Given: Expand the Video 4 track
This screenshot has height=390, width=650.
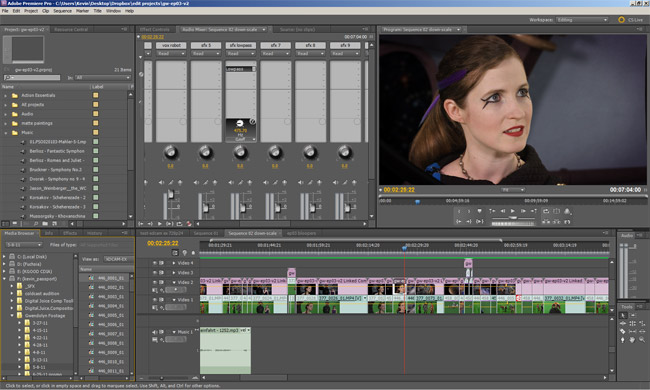Looking at the screenshot, I should coord(174,263).
